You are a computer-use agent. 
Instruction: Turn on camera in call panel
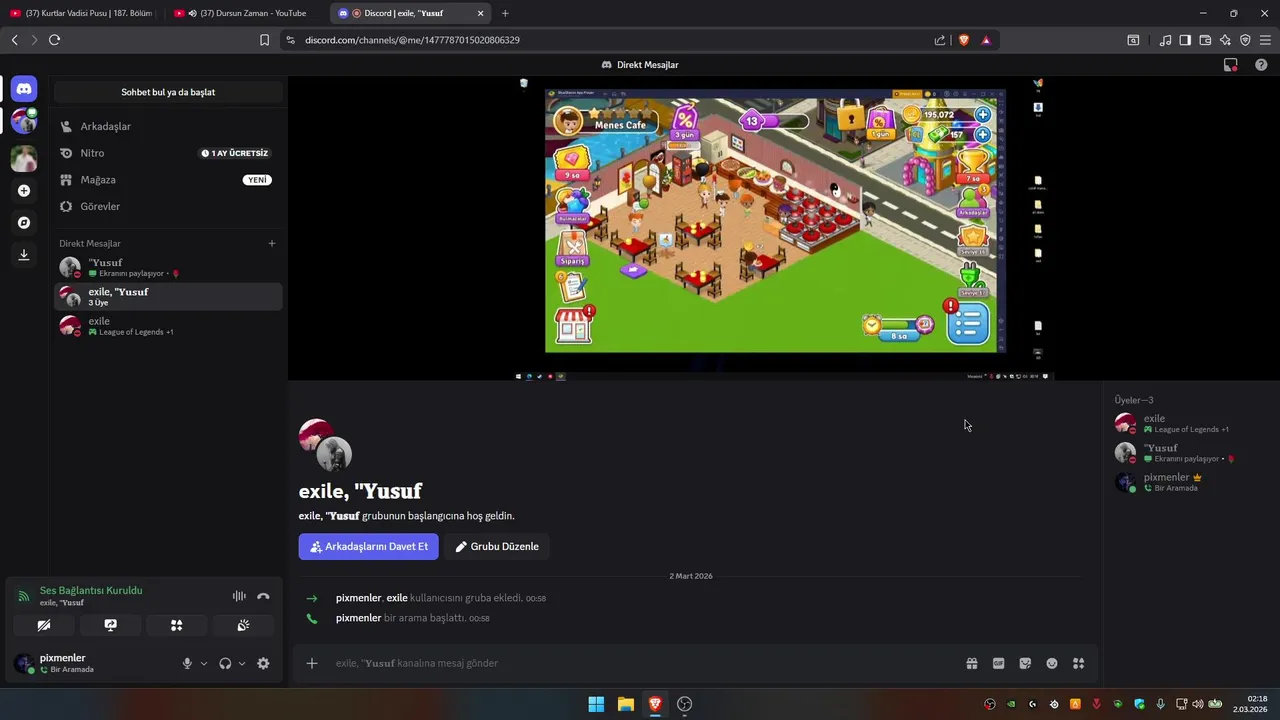pos(44,625)
